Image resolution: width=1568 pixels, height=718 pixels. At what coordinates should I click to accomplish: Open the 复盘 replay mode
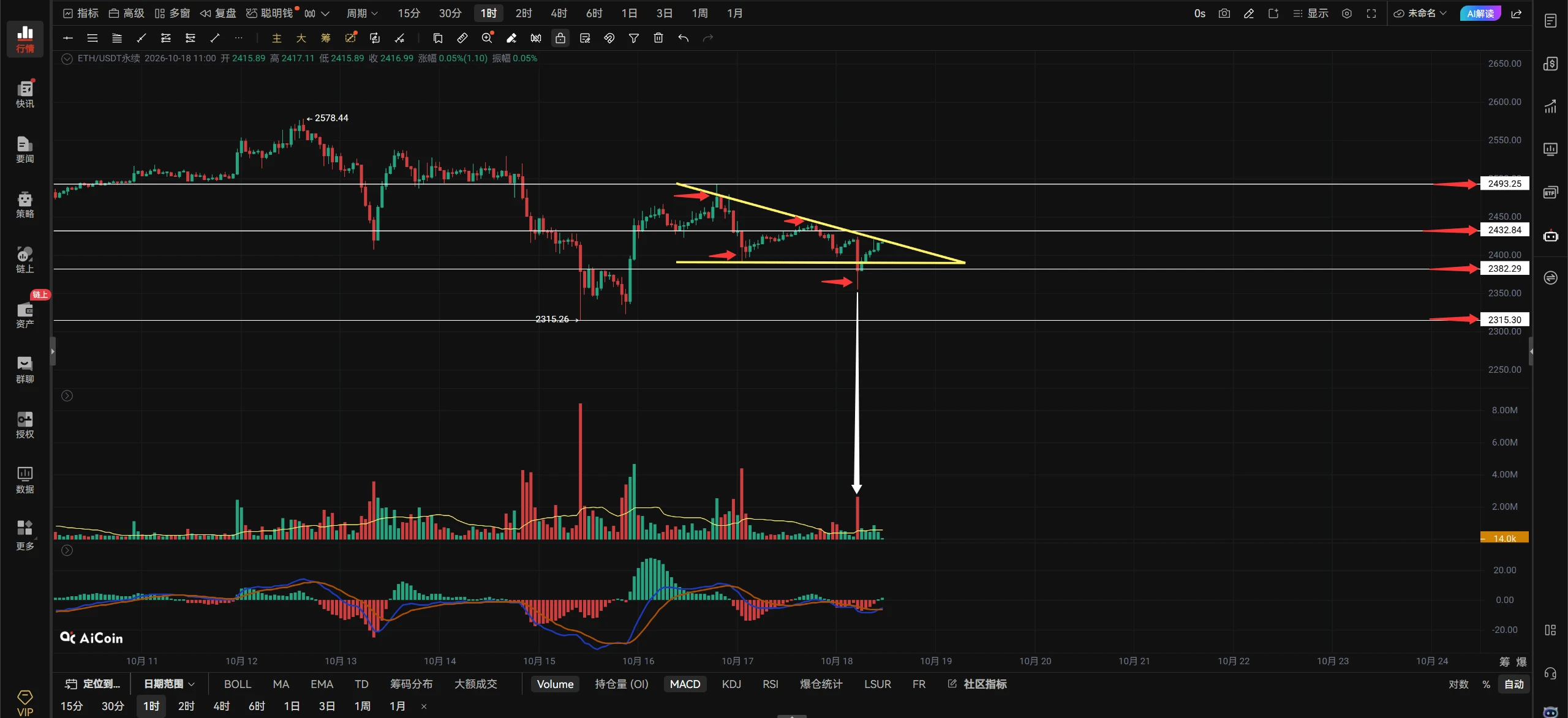click(218, 13)
